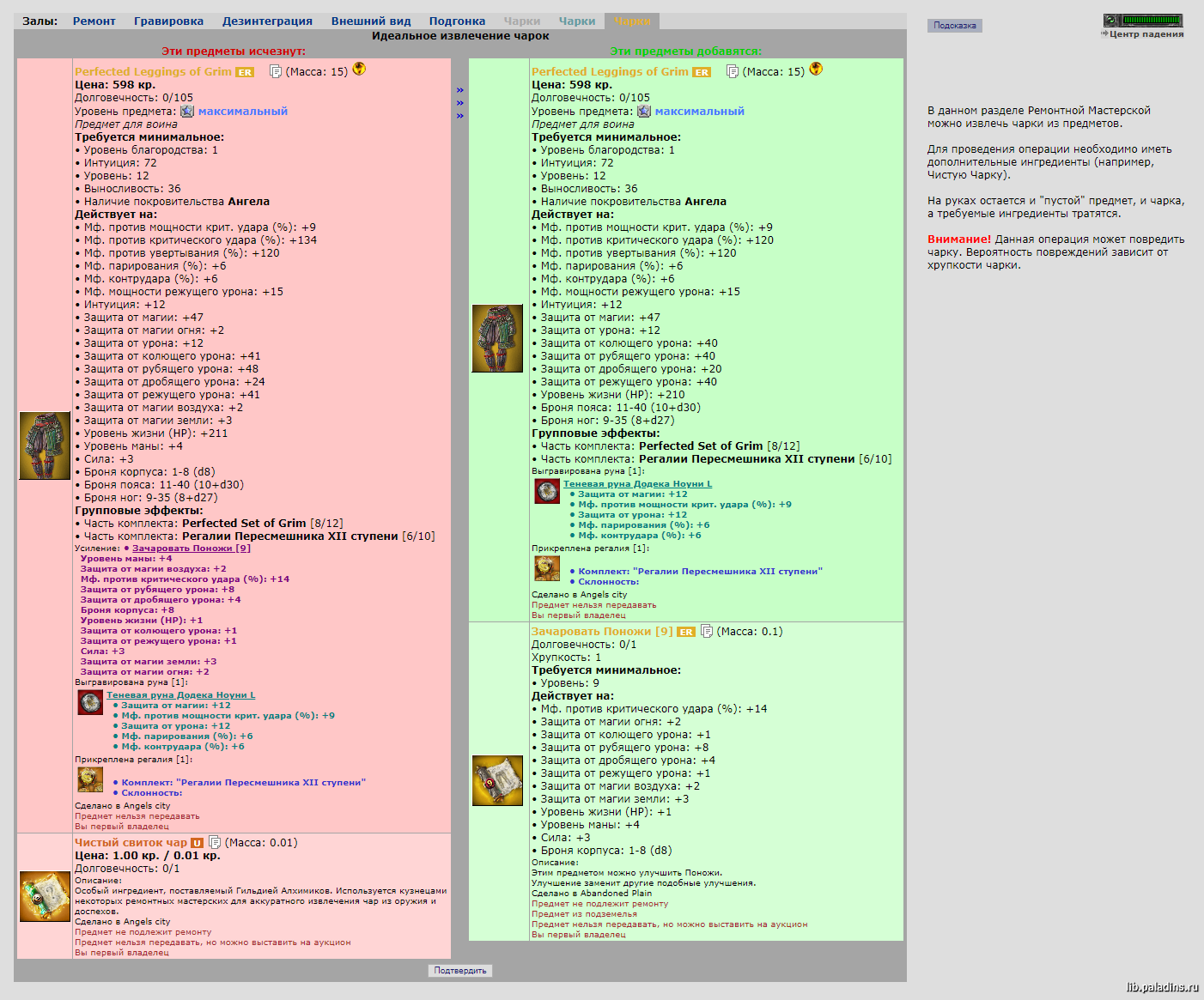Viewport: 1204px width, 1000px height.
Task: Click the Подсказка button
Action: pyautogui.click(x=955, y=26)
